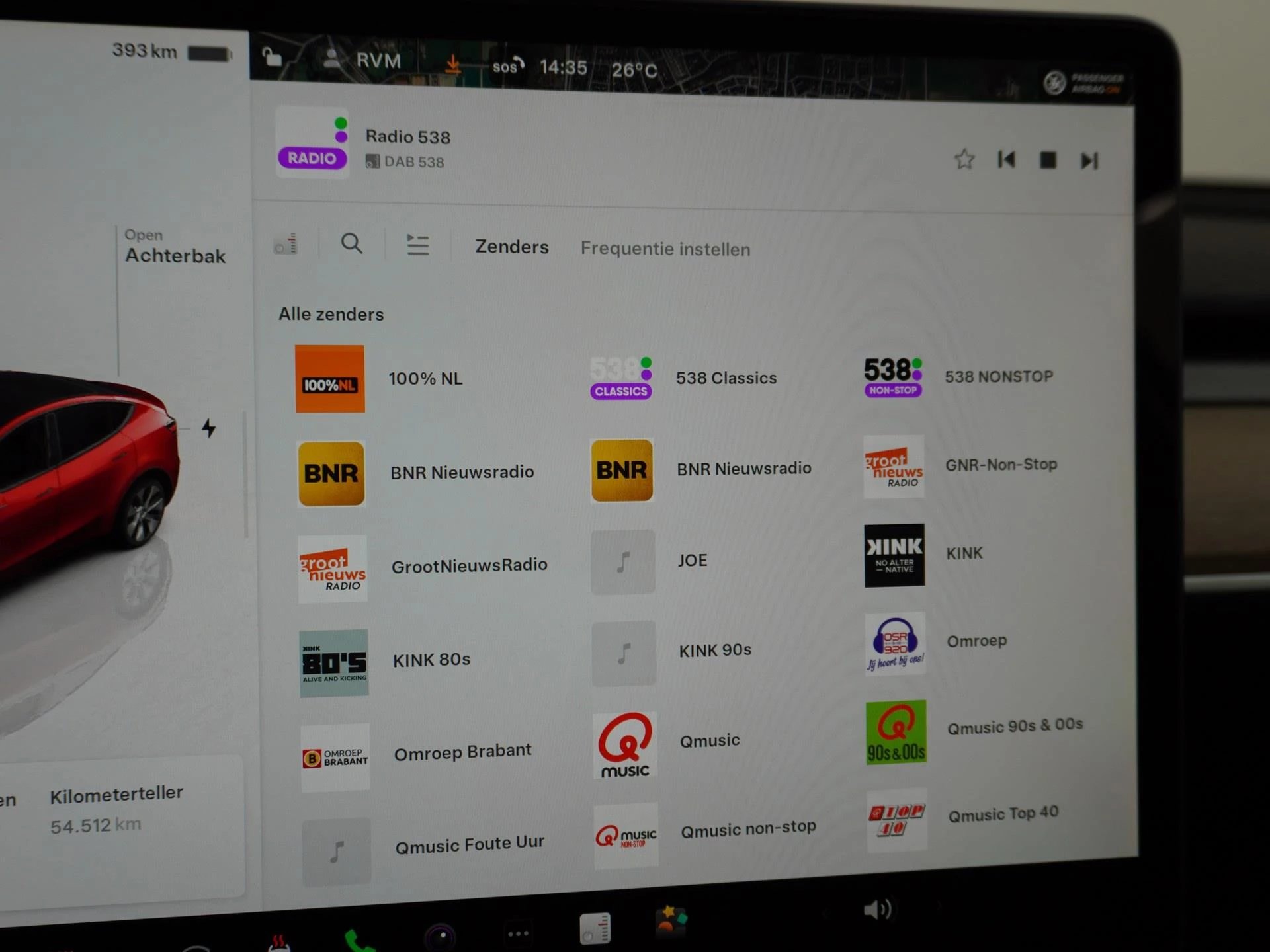The width and height of the screenshot is (1270, 952).
Task: Tap the 393 km battery range indicator
Action: [x=172, y=52]
